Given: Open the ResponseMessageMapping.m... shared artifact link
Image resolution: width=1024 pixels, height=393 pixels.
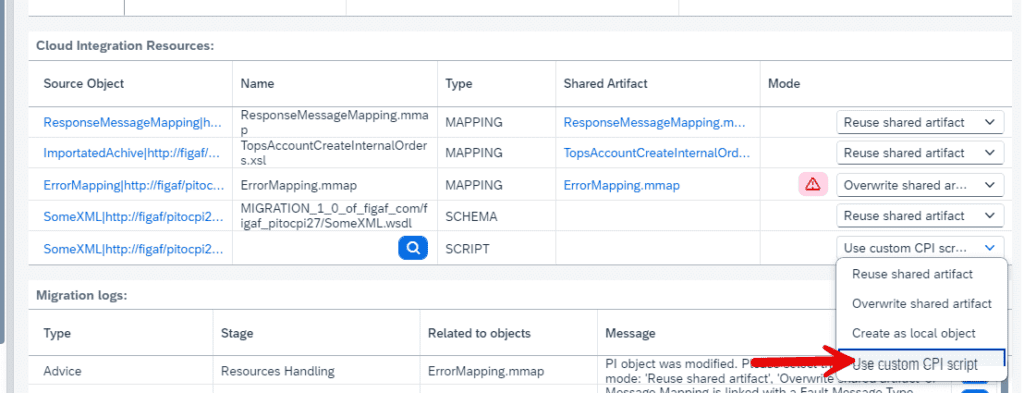Looking at the screenshot, I should (x=654, y=122).
